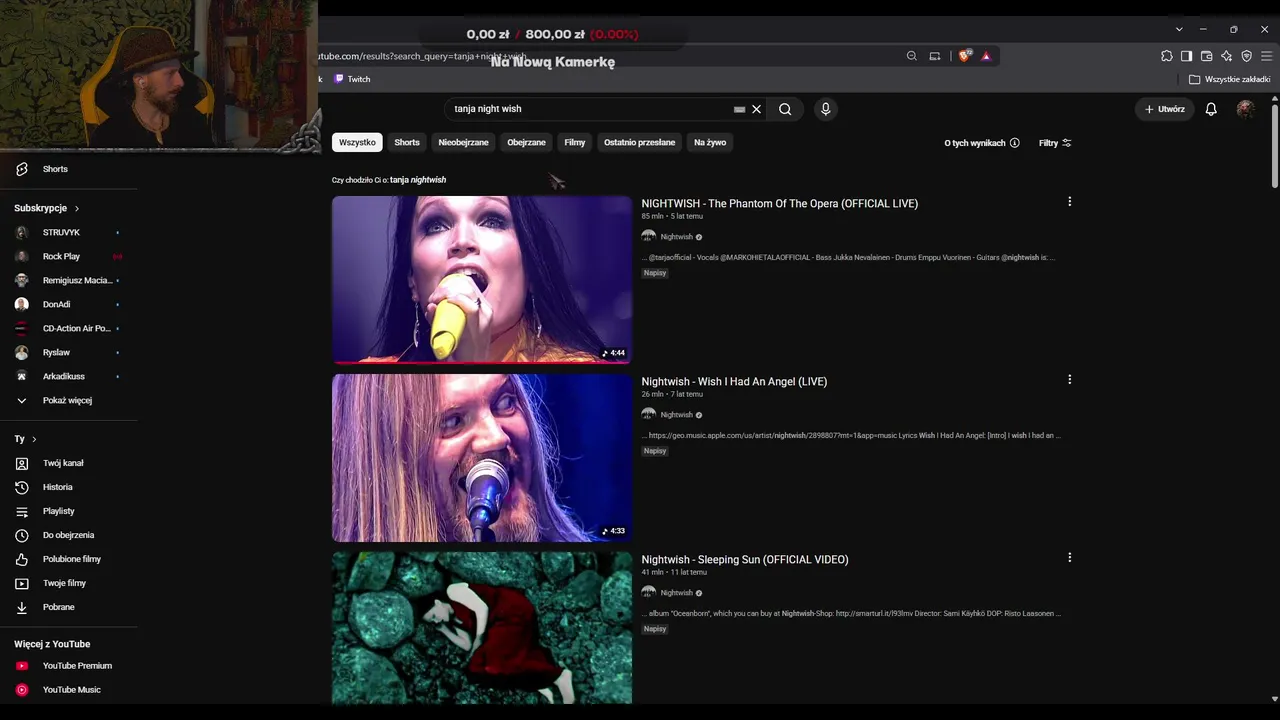Image resolution: width=1280 pixels, height=720 pixels.
Task: Open the Brave VPN shield icon
Action: click(1246, 56)
